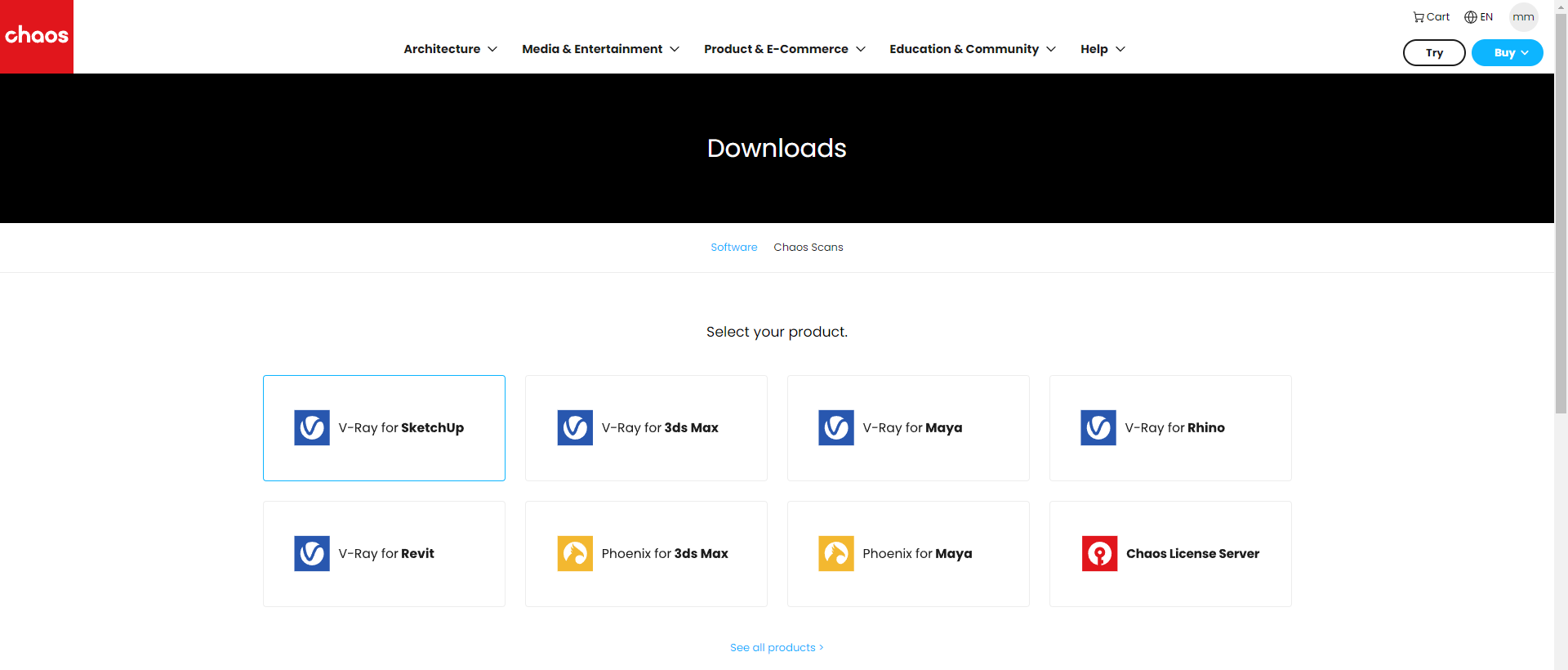Click the V-Ray icon beside Rhino
Screen dimensions: 1568x670
pyautogui.click(x=1098, y=427)
